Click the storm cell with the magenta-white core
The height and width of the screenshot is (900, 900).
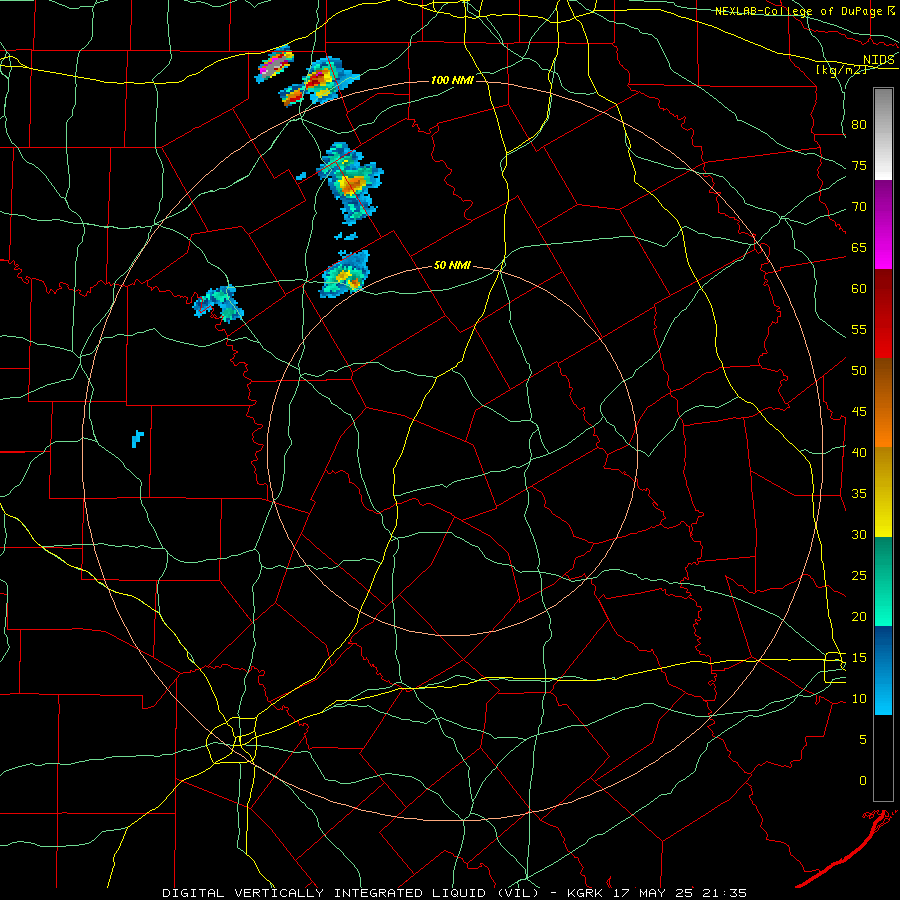(x=274, y=63)
